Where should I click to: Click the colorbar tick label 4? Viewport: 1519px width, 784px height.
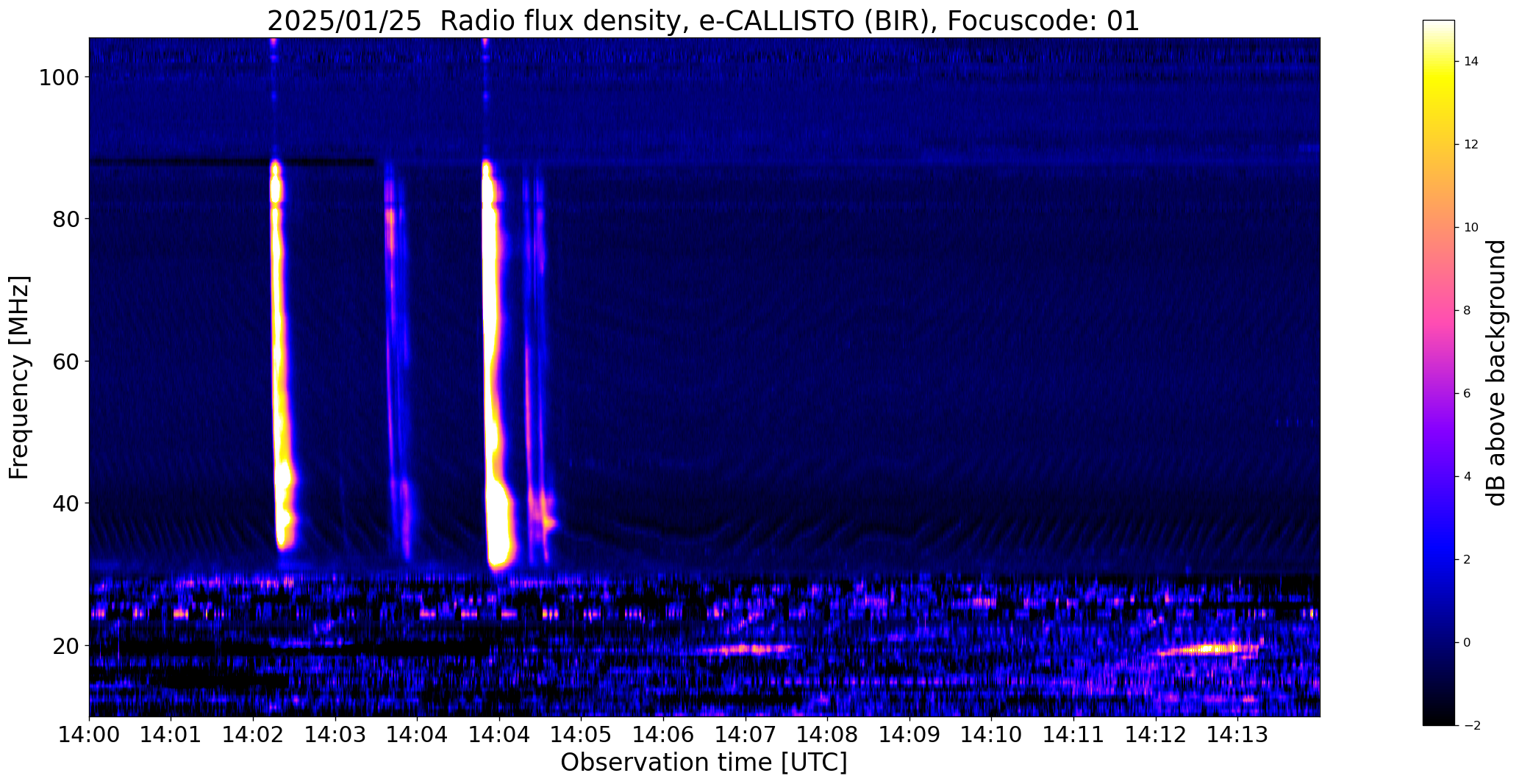click(1468, 477)
